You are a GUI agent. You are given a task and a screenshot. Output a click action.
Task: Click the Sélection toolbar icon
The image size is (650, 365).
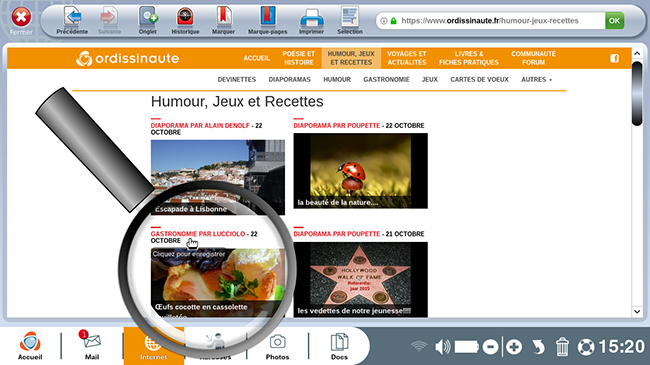350,17
